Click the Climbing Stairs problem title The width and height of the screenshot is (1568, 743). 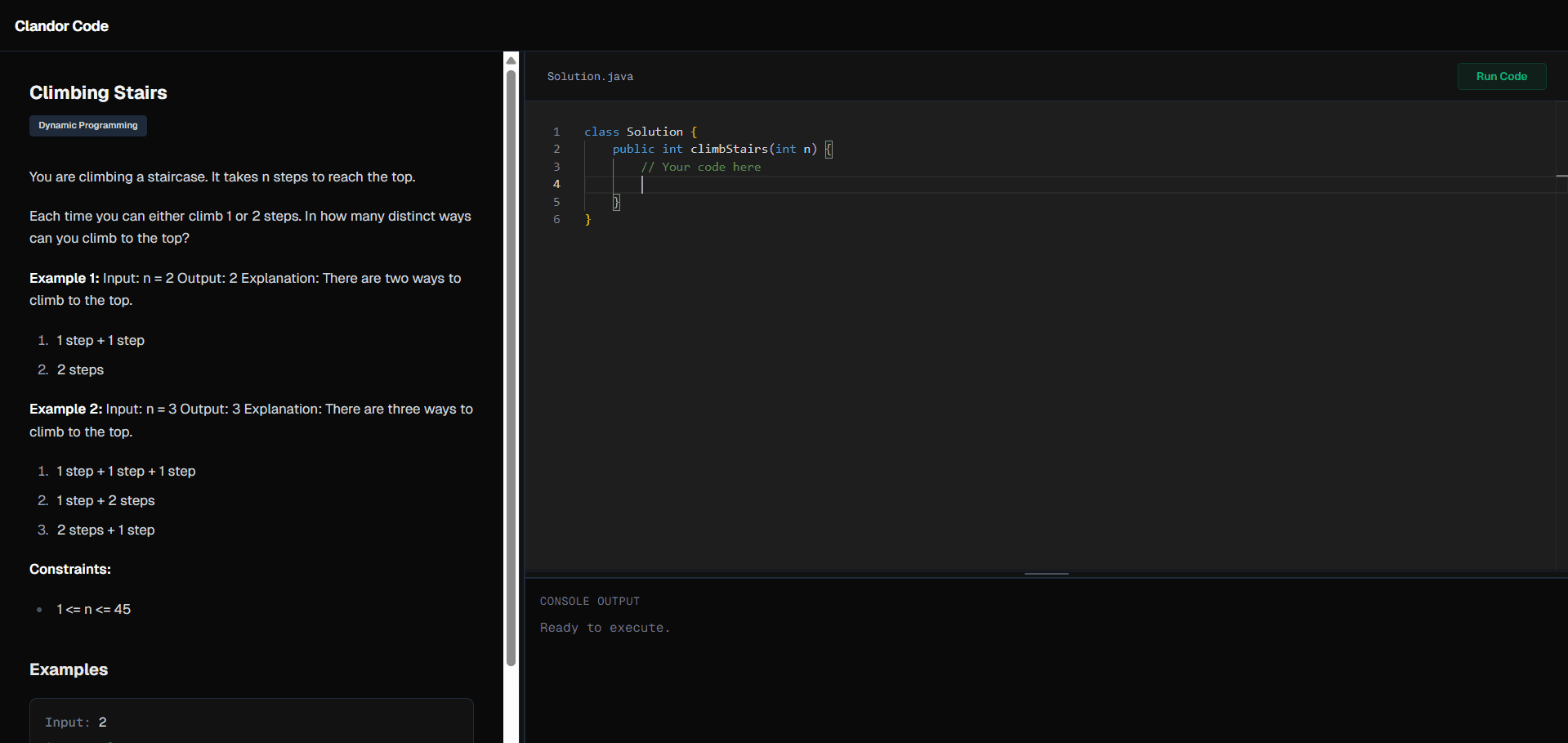[x=98, y=93]
